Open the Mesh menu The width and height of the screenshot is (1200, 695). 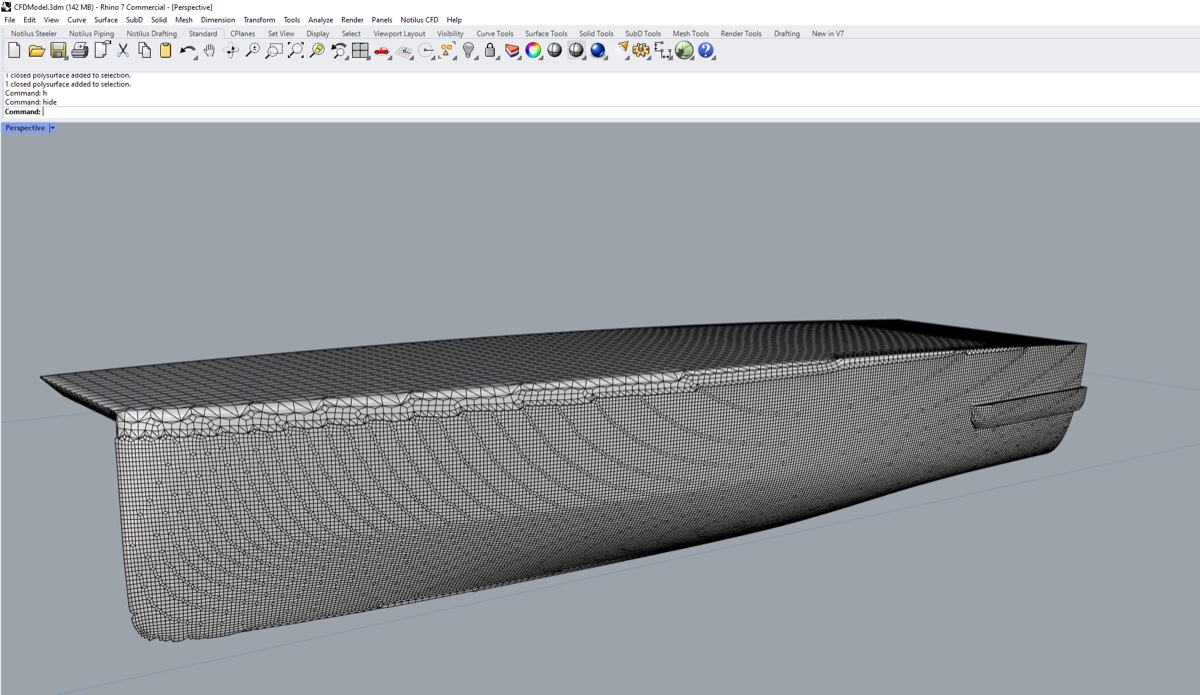184,20
